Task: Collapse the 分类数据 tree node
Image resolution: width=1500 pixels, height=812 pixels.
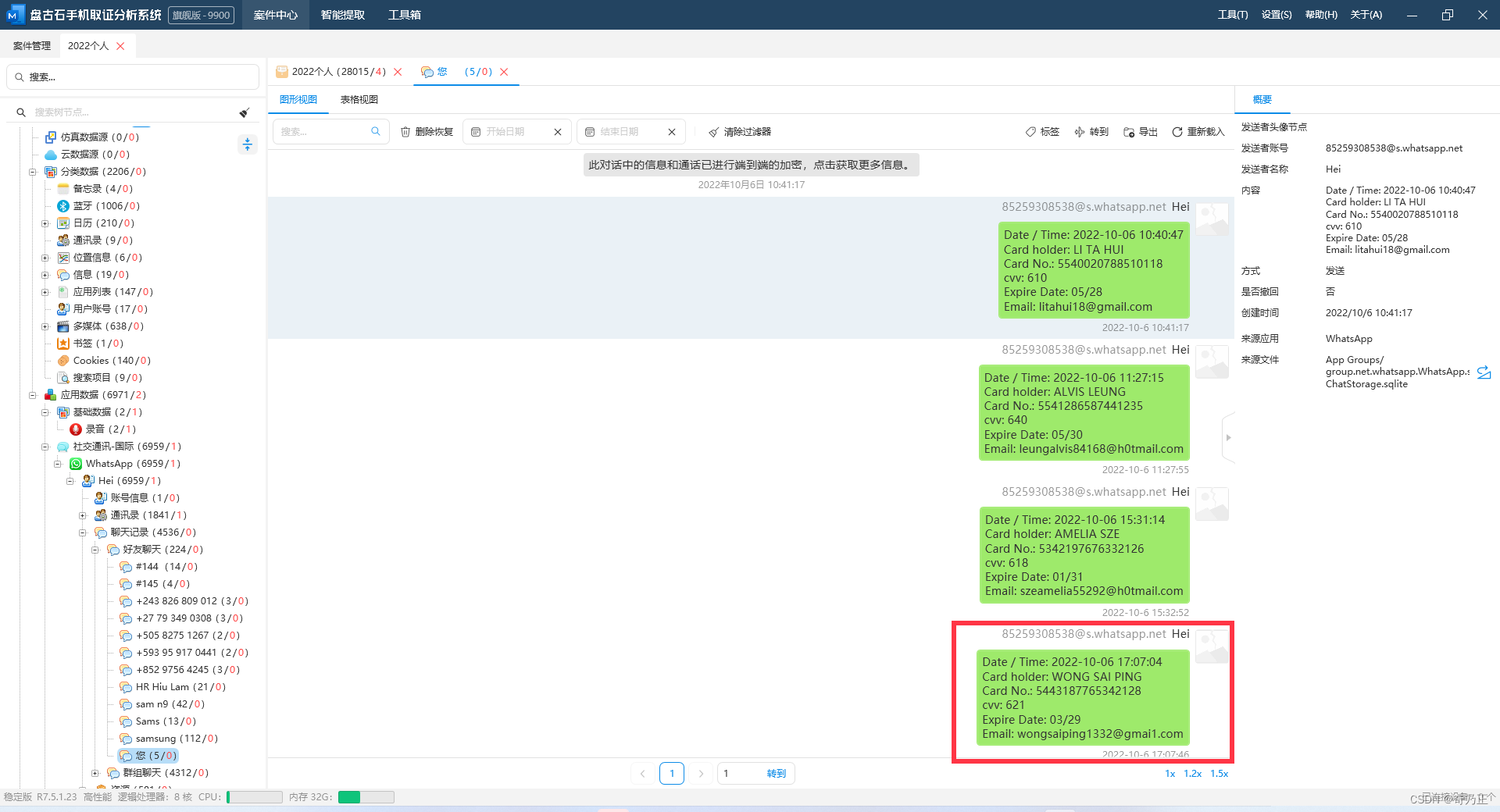Action: click(x=32, y=172)
